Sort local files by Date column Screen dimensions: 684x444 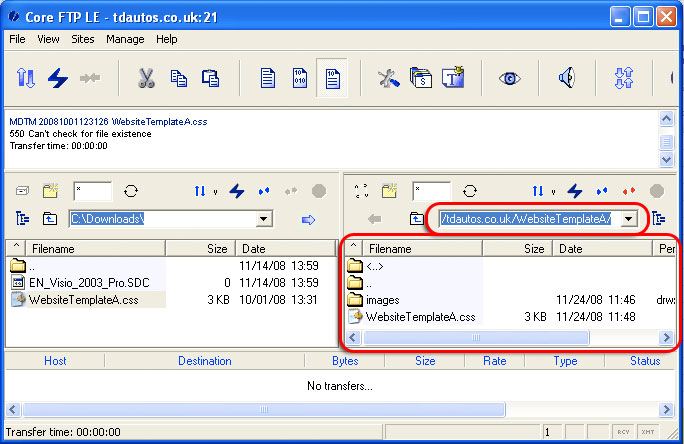(286, 249)
